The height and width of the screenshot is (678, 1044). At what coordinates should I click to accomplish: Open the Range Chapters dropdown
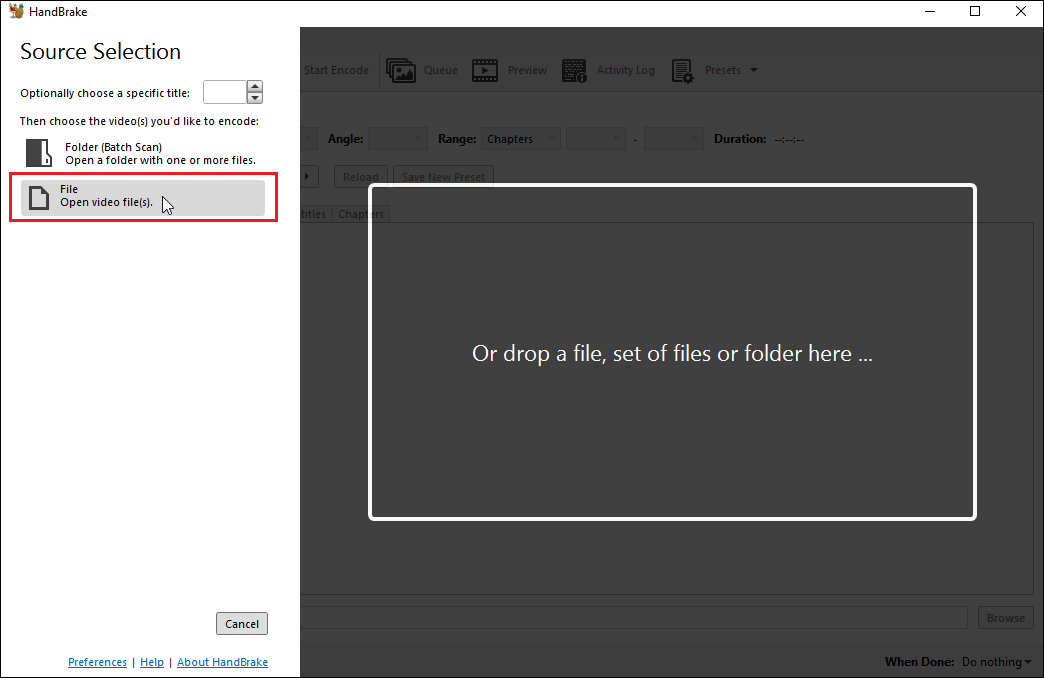pyautogui.click(x=521, y=139)
